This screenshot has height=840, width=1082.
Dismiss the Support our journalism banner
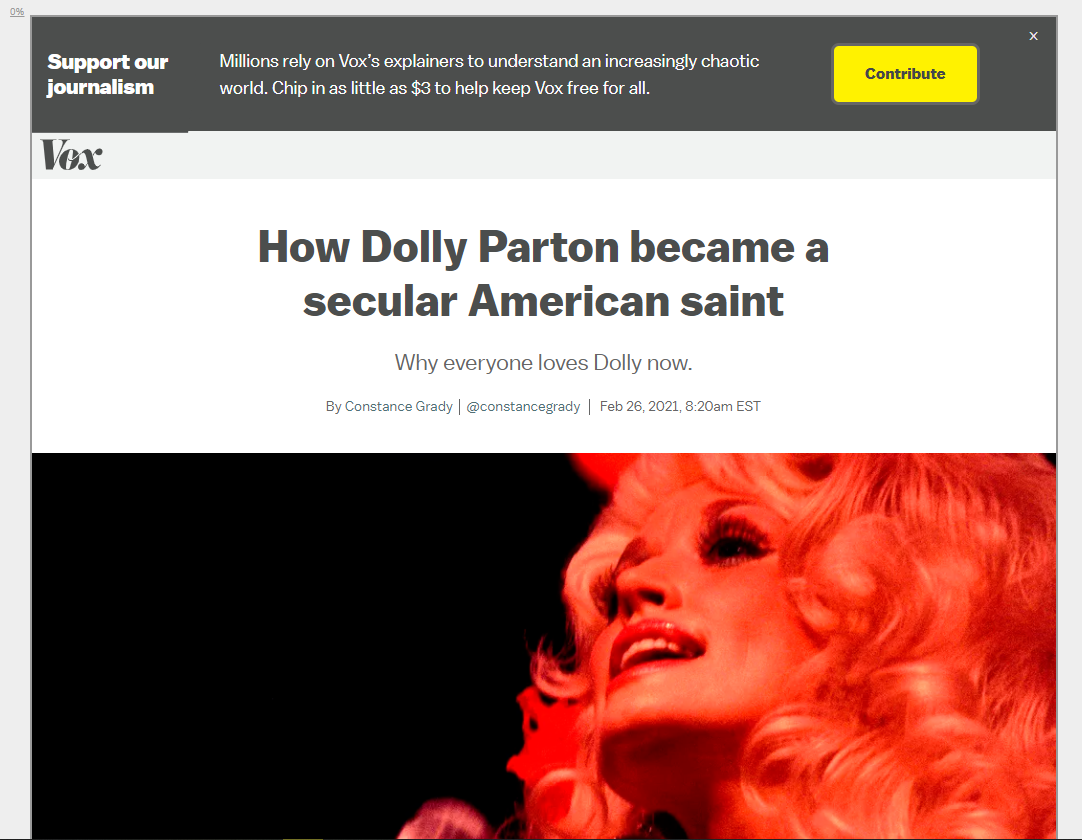click(1033, 36)
